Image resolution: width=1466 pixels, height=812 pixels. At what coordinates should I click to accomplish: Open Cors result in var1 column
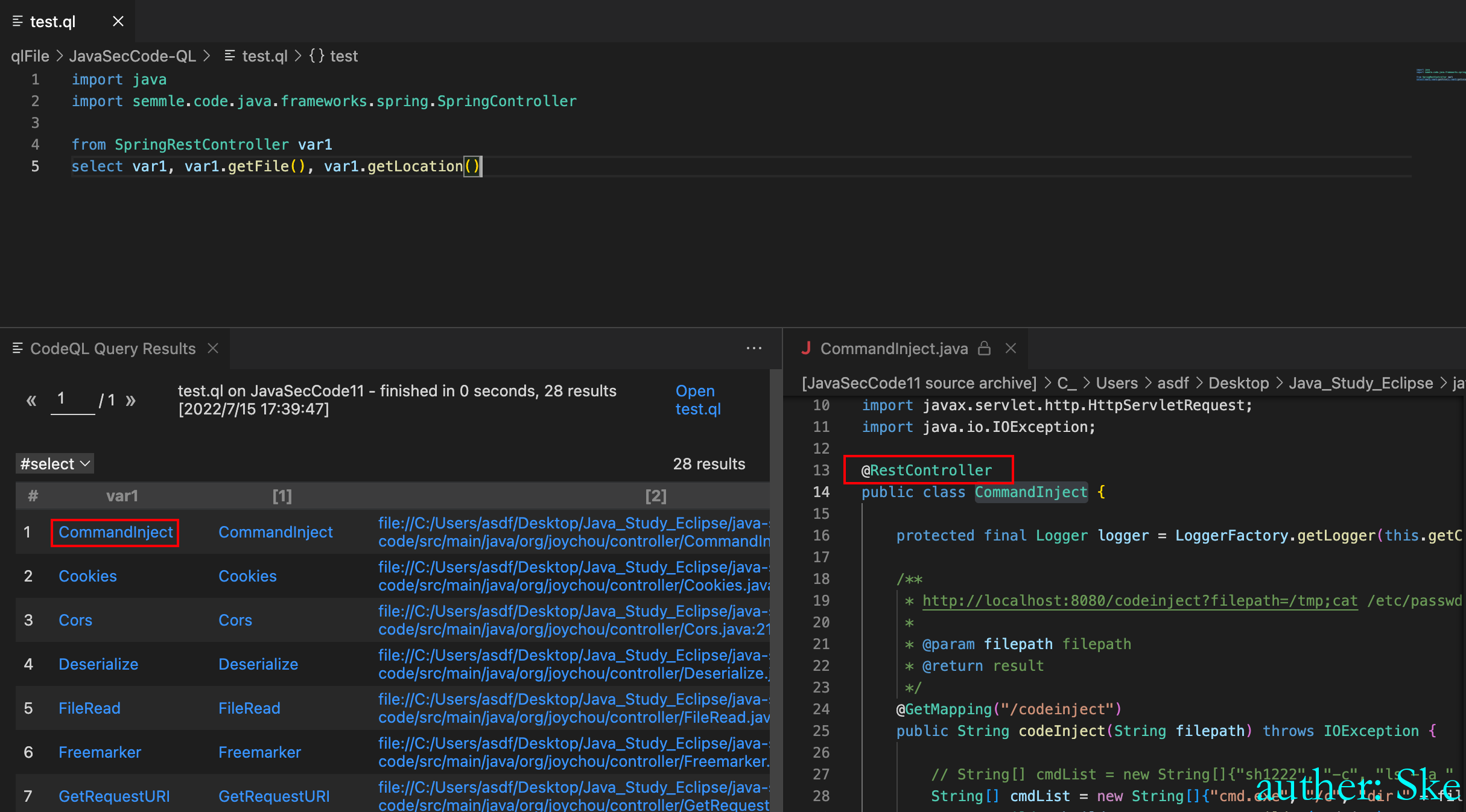click(x=75, y=620)
